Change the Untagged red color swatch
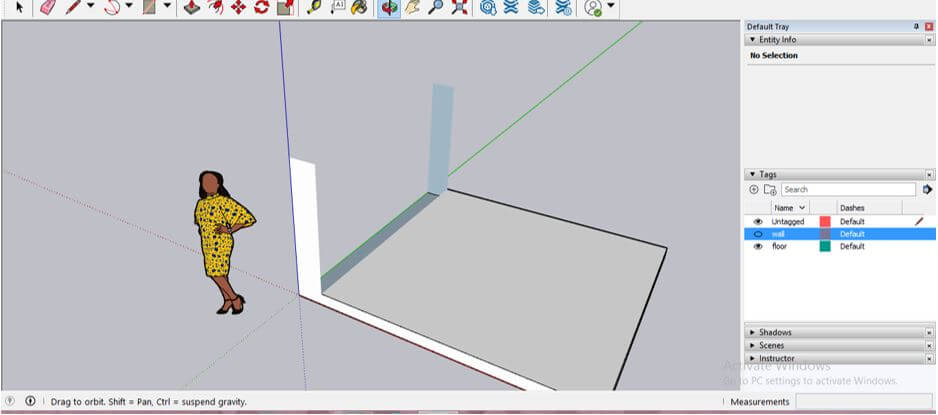Image resolution: width=938 pixels, height=415 pixels. point(825,221)
